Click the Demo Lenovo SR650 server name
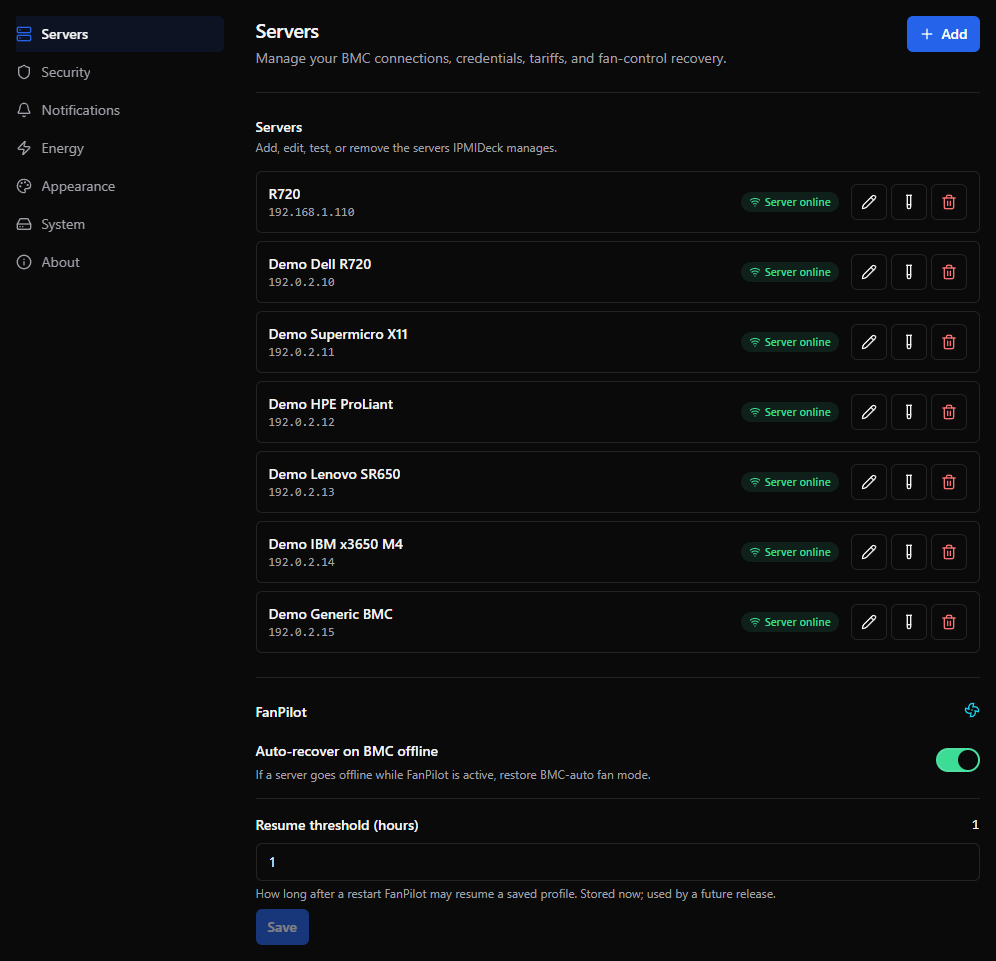The height and width of the screenshot is (961, 996). [334, 474]
